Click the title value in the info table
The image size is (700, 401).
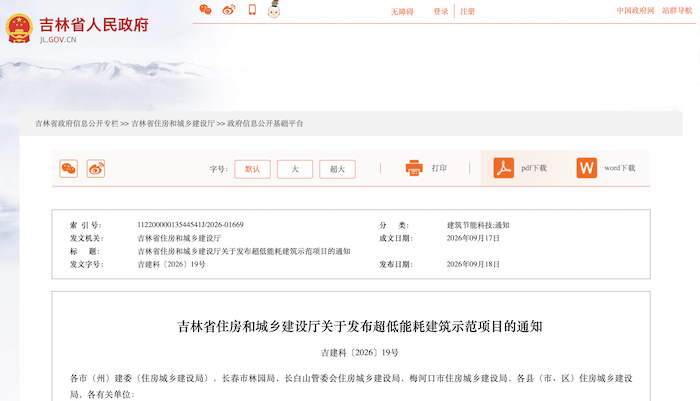244,251
